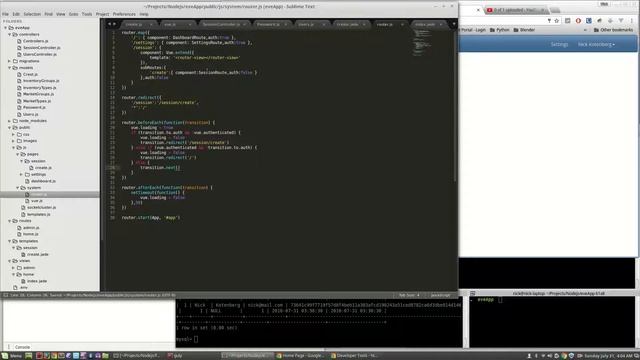Open the Selection menu

32,14
